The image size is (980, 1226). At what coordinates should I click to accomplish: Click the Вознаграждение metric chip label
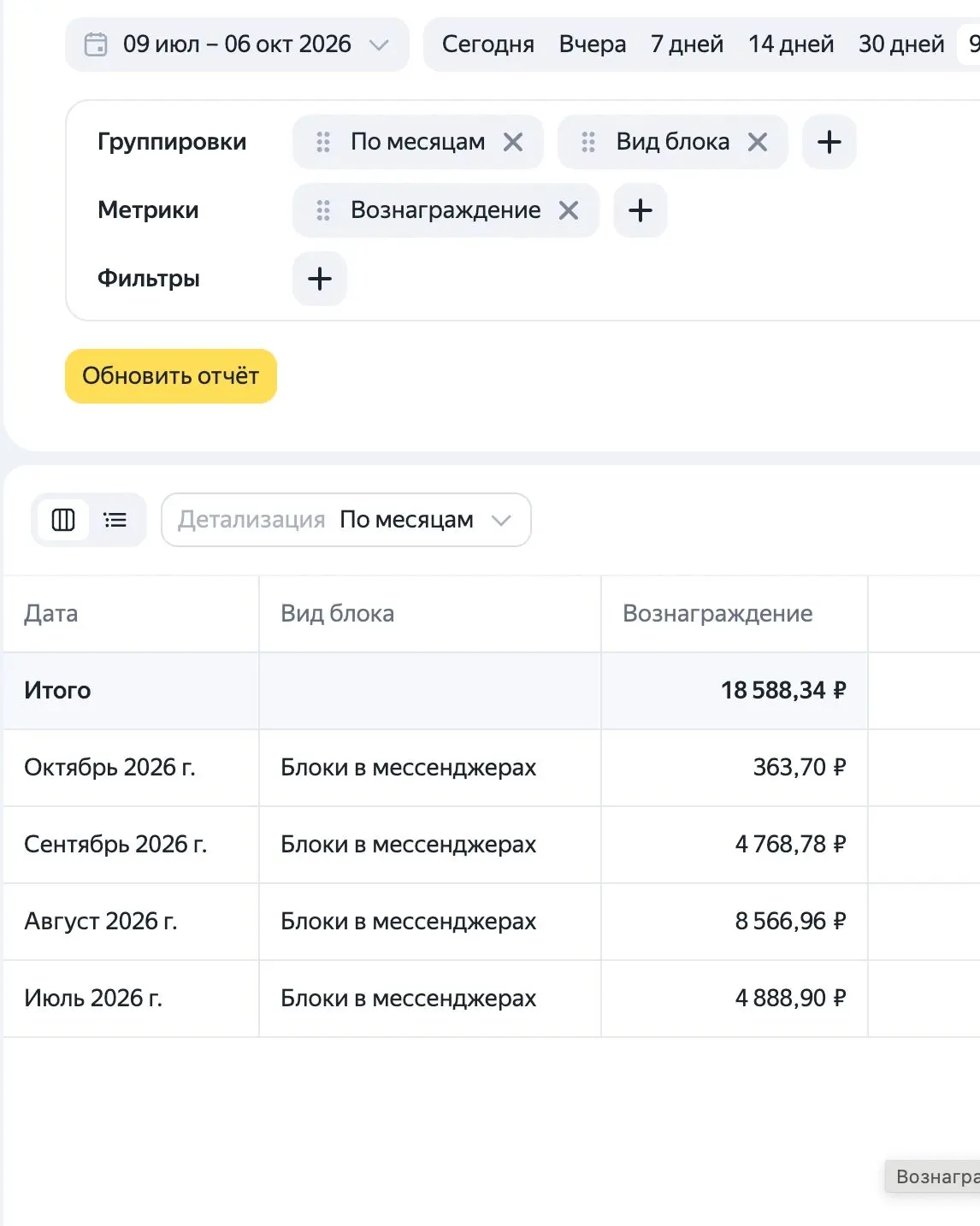click(446, 210)
